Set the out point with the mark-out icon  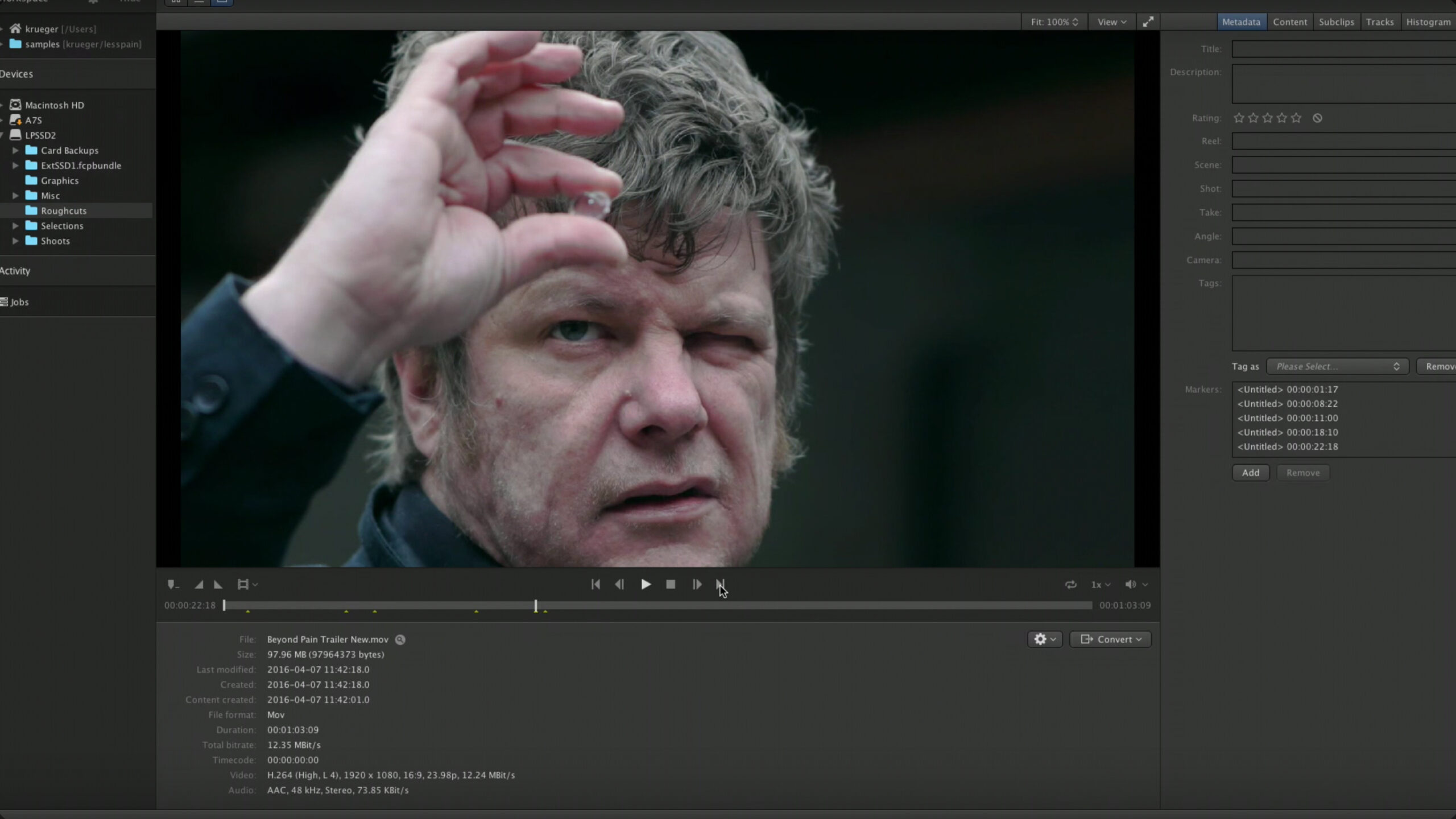tap(218, 584)
